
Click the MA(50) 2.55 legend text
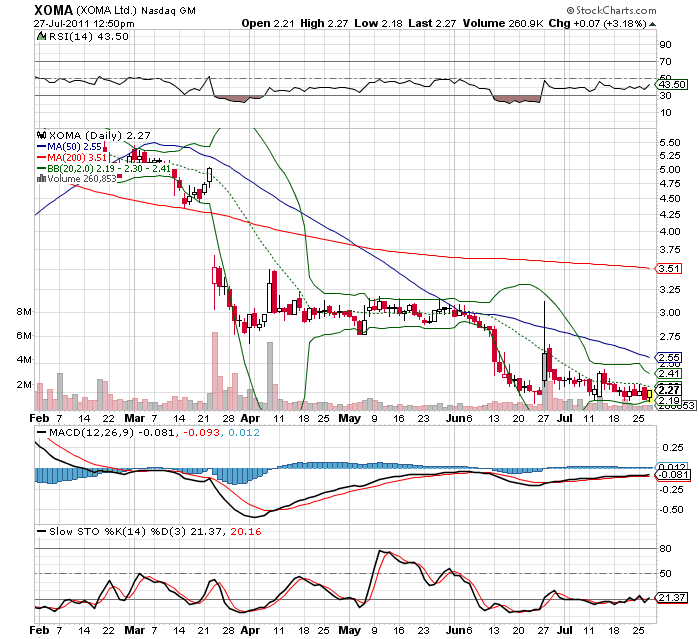tap(75, 146)
